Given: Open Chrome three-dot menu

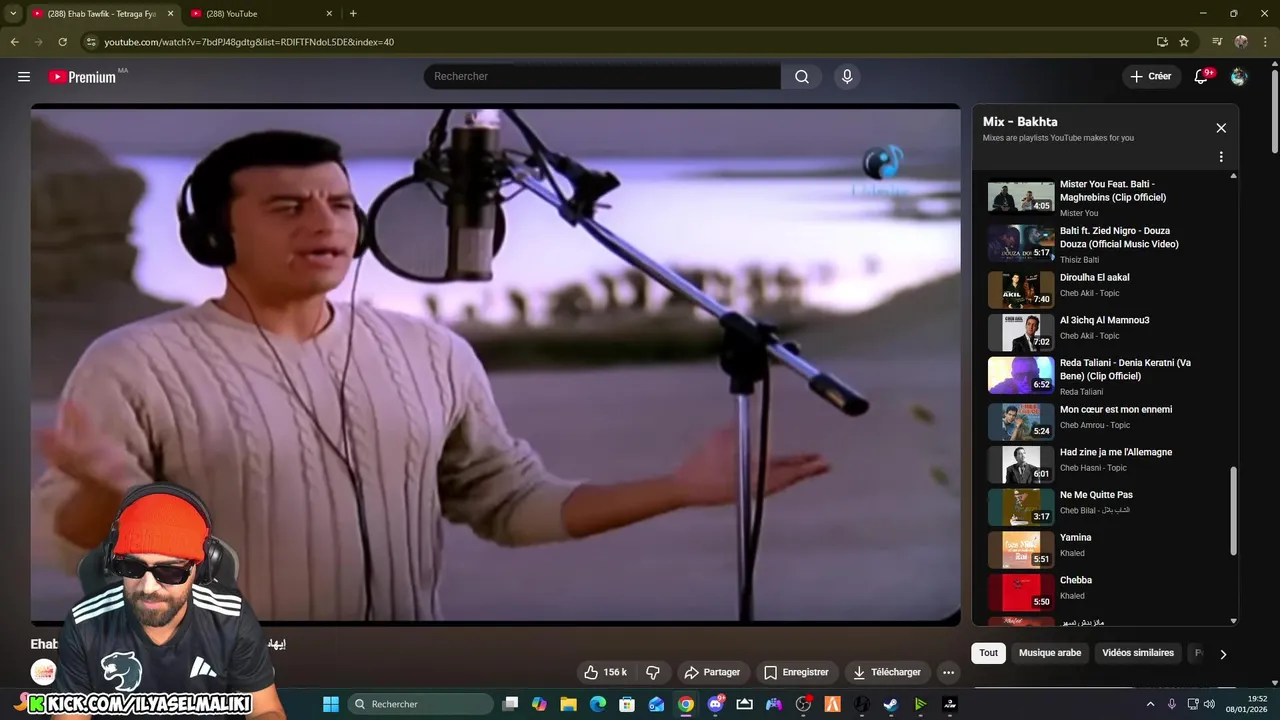Looking at the screenshot, I should (1265, 42).
